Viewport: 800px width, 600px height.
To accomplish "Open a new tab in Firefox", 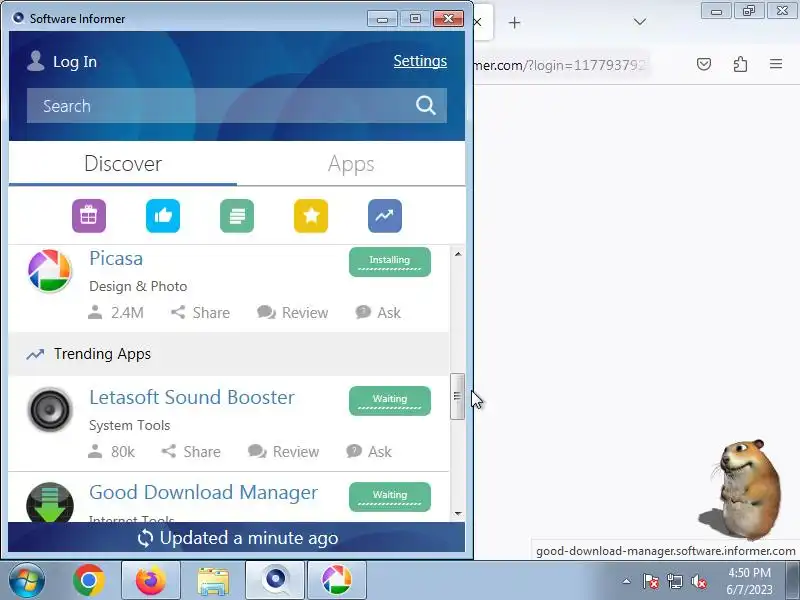I will 514,22.
